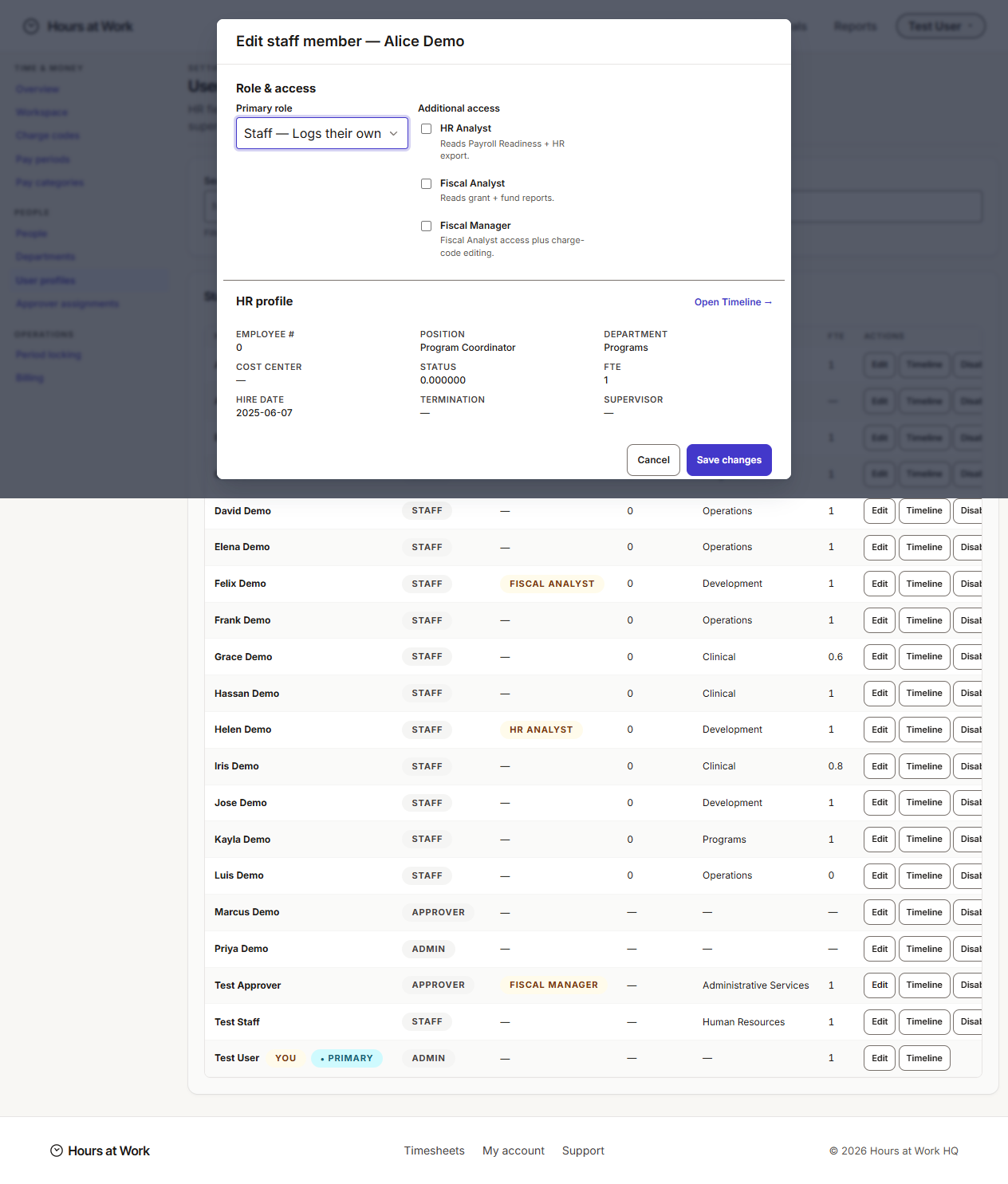Open Test User's timeline

[924, 1058]
